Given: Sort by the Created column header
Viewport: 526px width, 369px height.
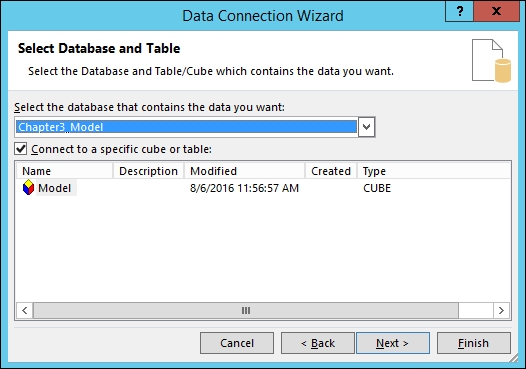Looking at the screenshot, I should [331, 171].
